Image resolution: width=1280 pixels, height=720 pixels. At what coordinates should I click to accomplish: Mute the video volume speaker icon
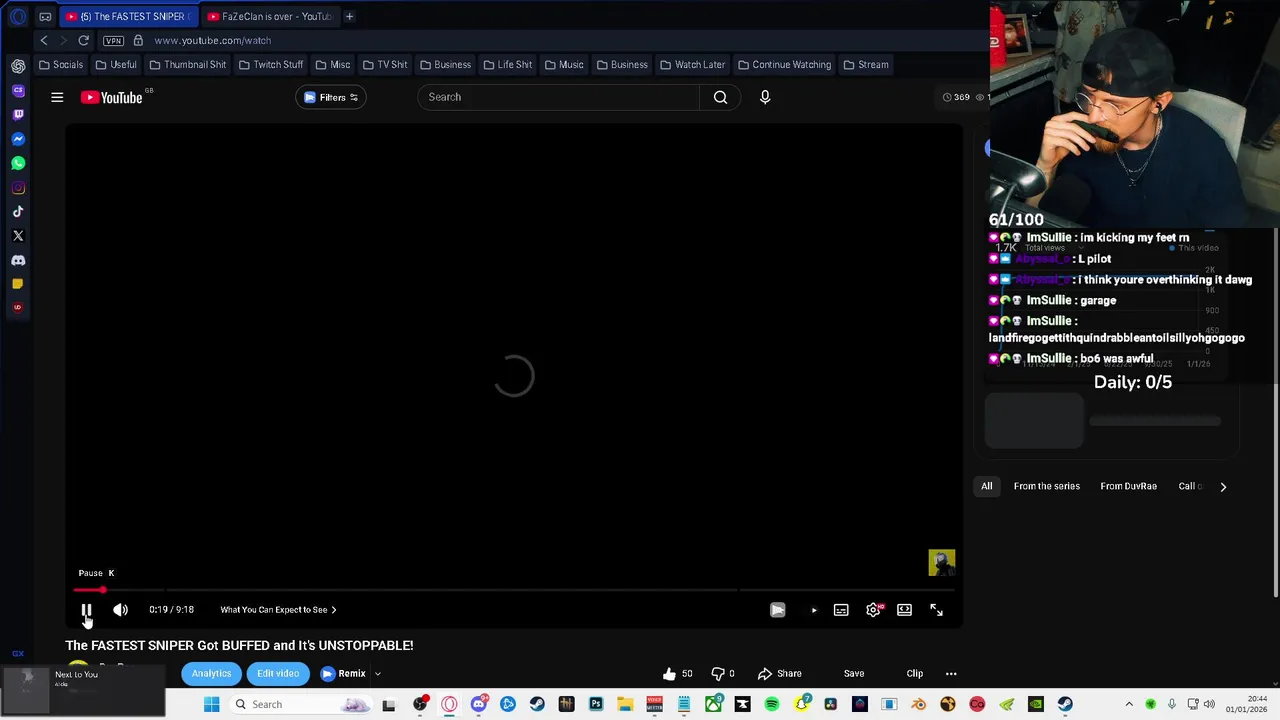pyautogui.click(x=120, y=610)
